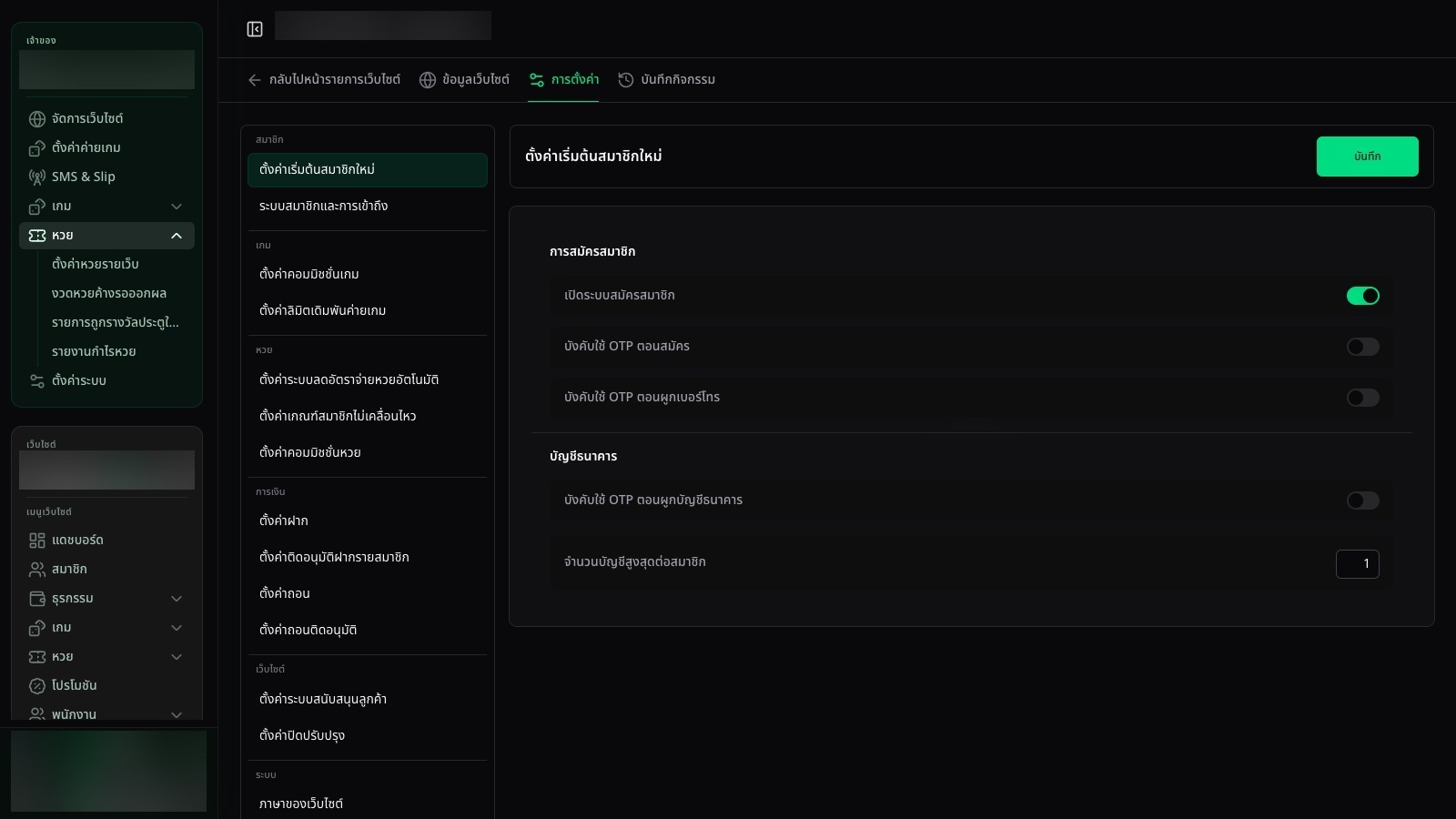Open ตั้งค่าระบบสนับสนุนลูกค้า setting
This screenshot has height=819, width=1456.
click(x=368, y=700)
